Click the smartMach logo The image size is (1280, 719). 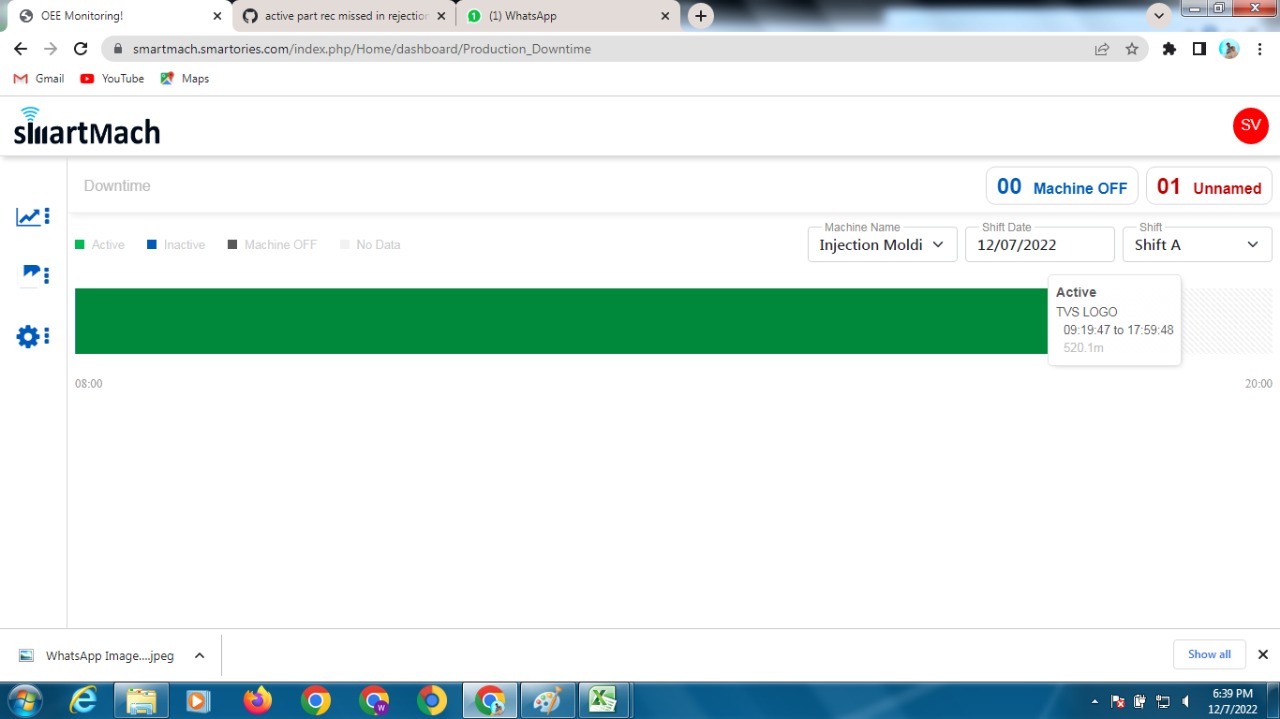tap(86, 126)
